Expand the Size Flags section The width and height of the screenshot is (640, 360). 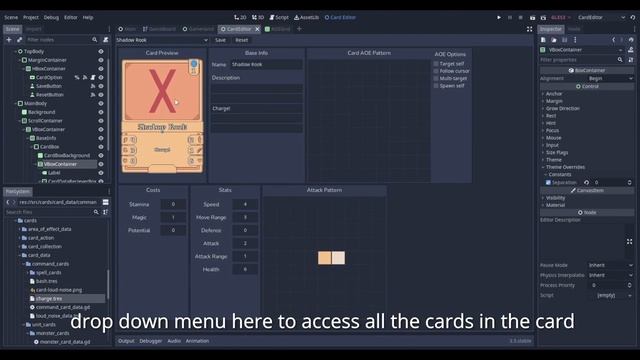pyautogui.click(x=557, y=152)
